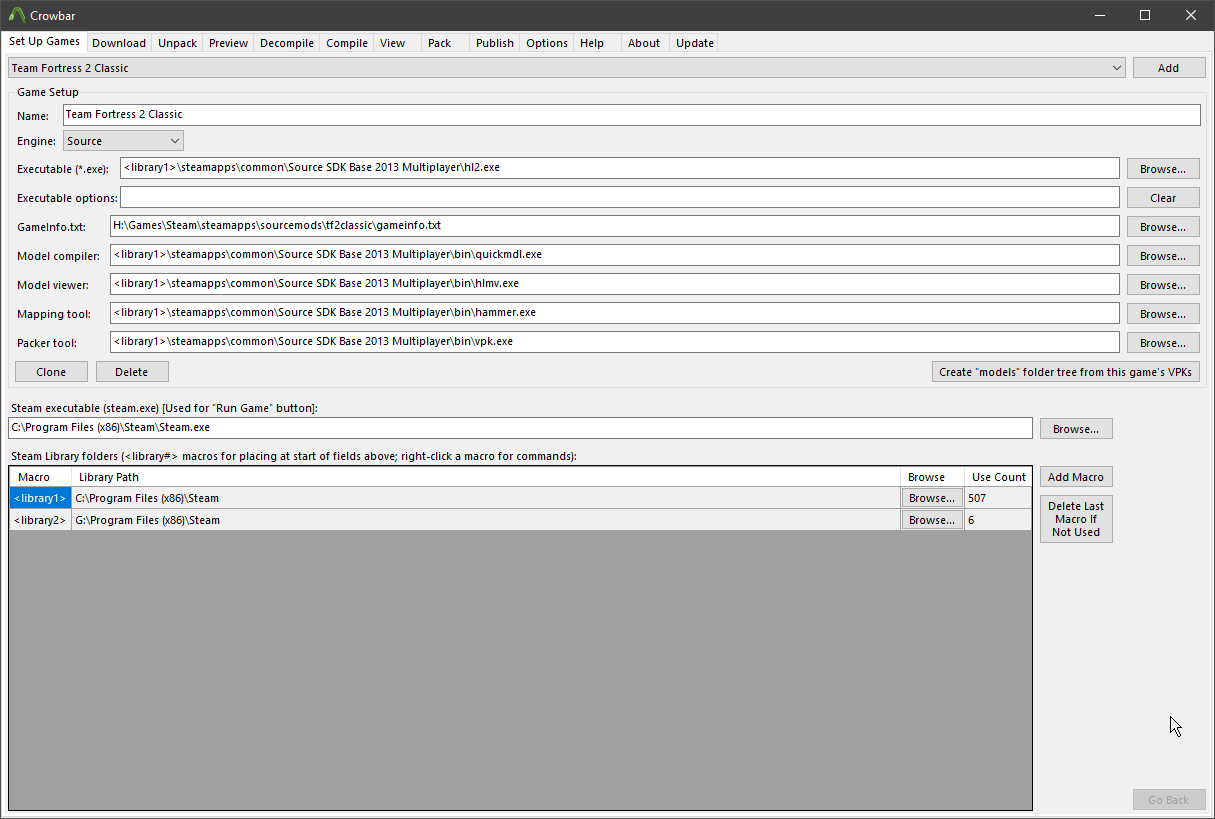
Task: Browse for the Model compiler
Action: [x=1163, y=256]
